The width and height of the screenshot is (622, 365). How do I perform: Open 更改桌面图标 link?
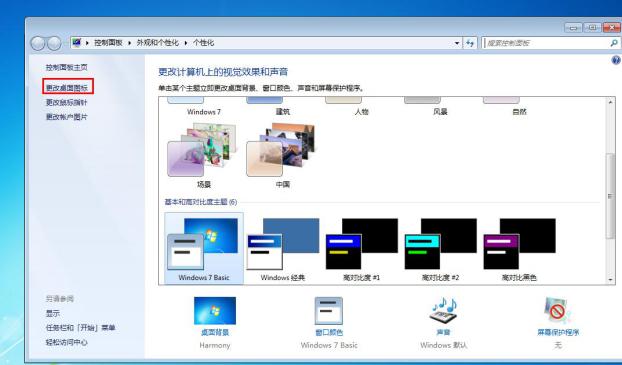click(67, 88)
